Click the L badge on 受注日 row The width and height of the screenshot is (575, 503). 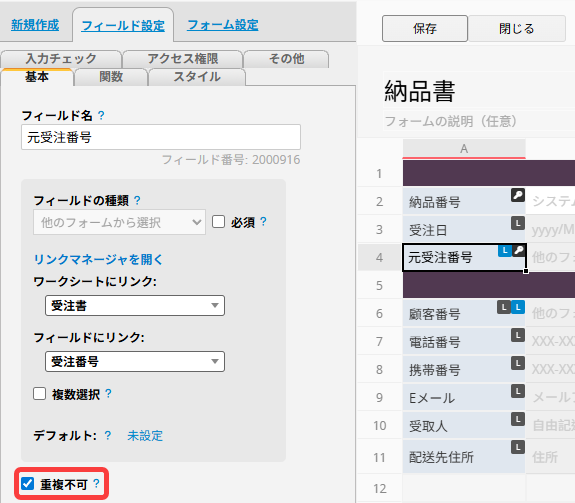[x=518, y=223]
